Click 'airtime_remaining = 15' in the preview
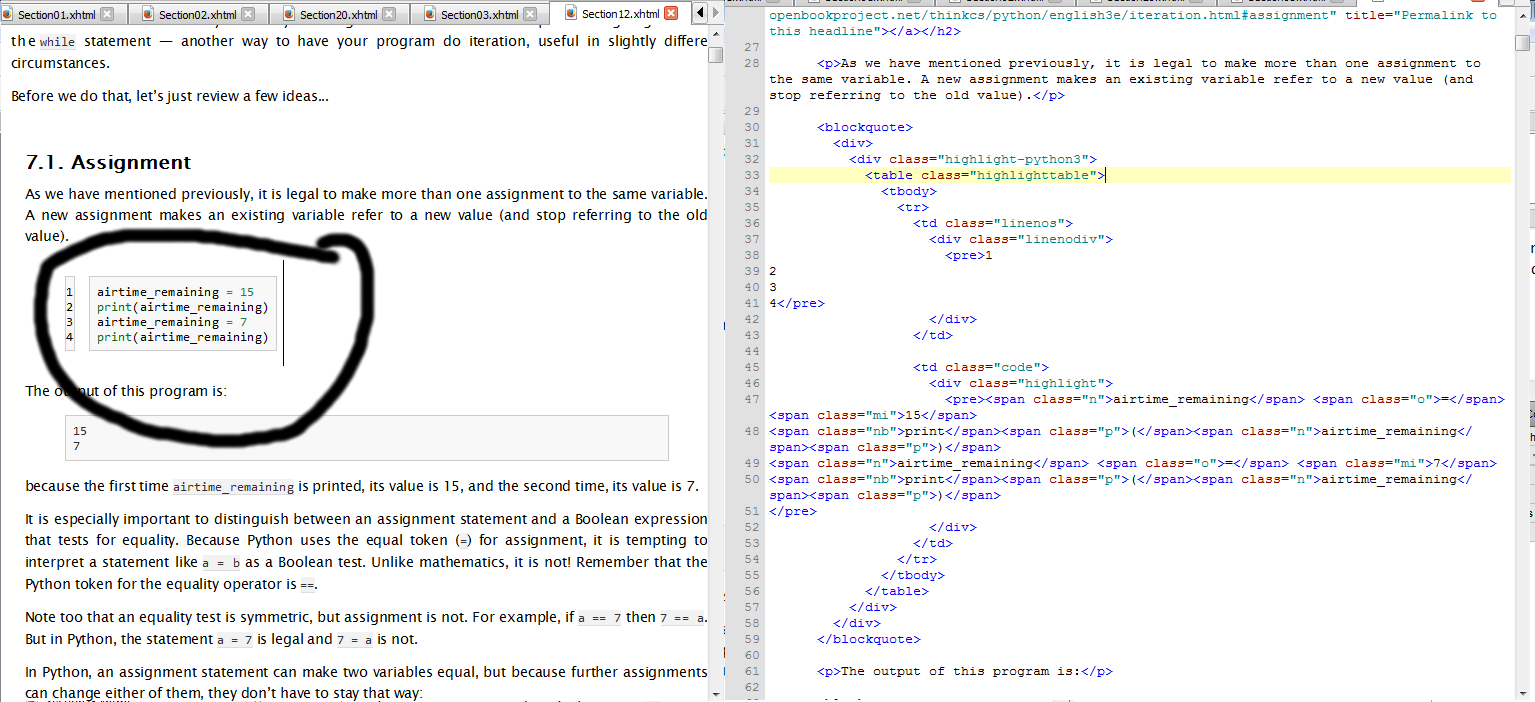This screenshot has height=702, width=1535. [175, 292]
